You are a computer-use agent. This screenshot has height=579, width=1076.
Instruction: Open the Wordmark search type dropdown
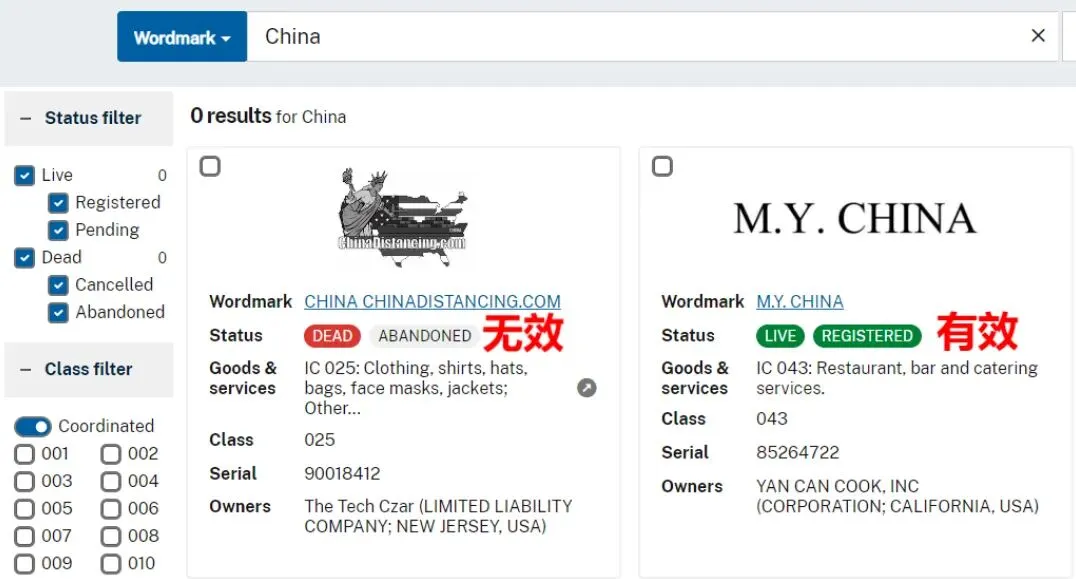(182, 36)
